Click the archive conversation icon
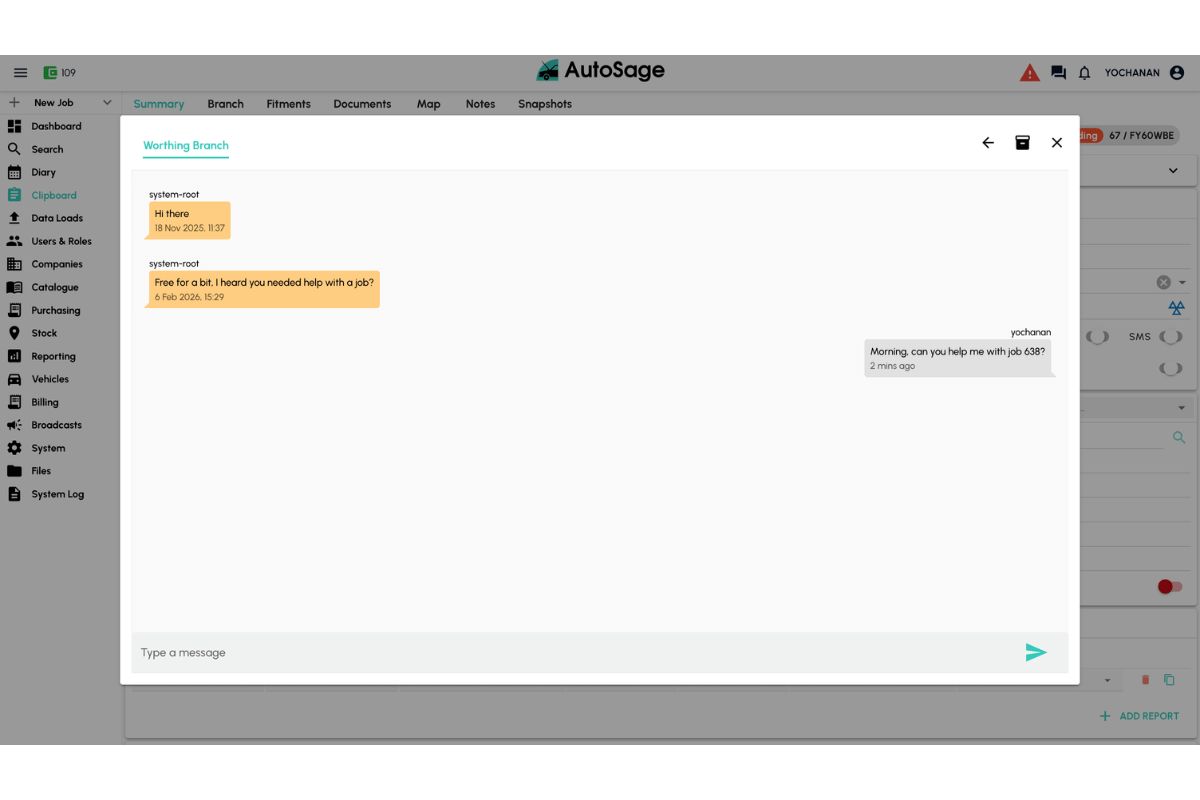Image resolution: width=1200 pixels, height=800 pixels. point(1022,143)
